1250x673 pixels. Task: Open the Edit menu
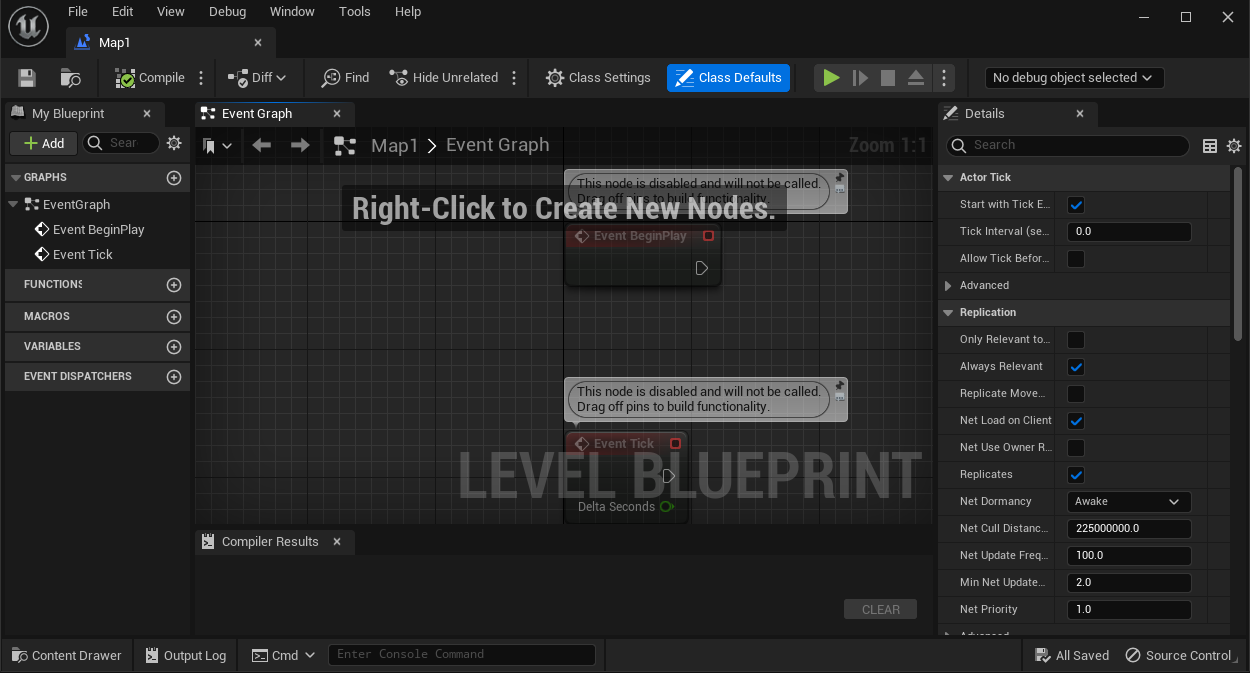tap(122, 12)
